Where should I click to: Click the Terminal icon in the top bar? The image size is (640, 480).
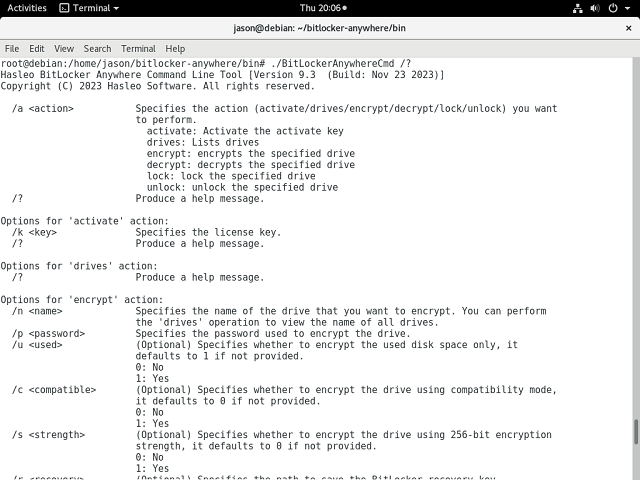point(64,8)
